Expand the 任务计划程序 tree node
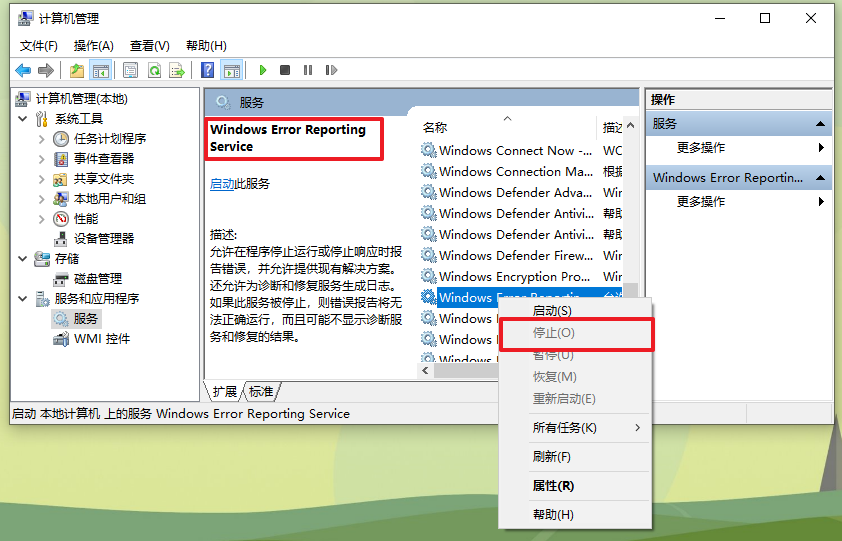842x541 pixels. pos(42,139)
